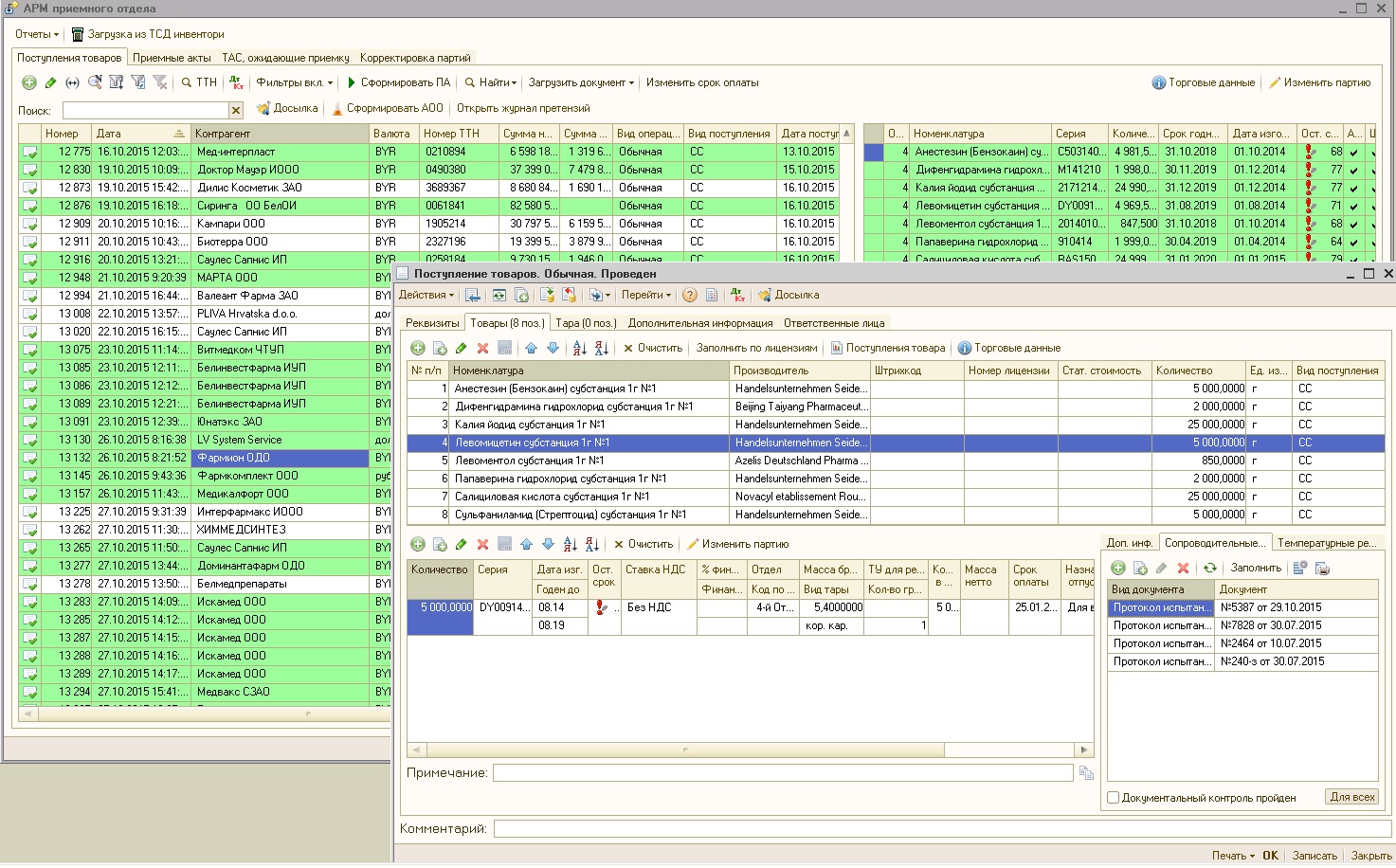Click the green refresh icon in Сопроводительные panel

tap(1209, 568)
